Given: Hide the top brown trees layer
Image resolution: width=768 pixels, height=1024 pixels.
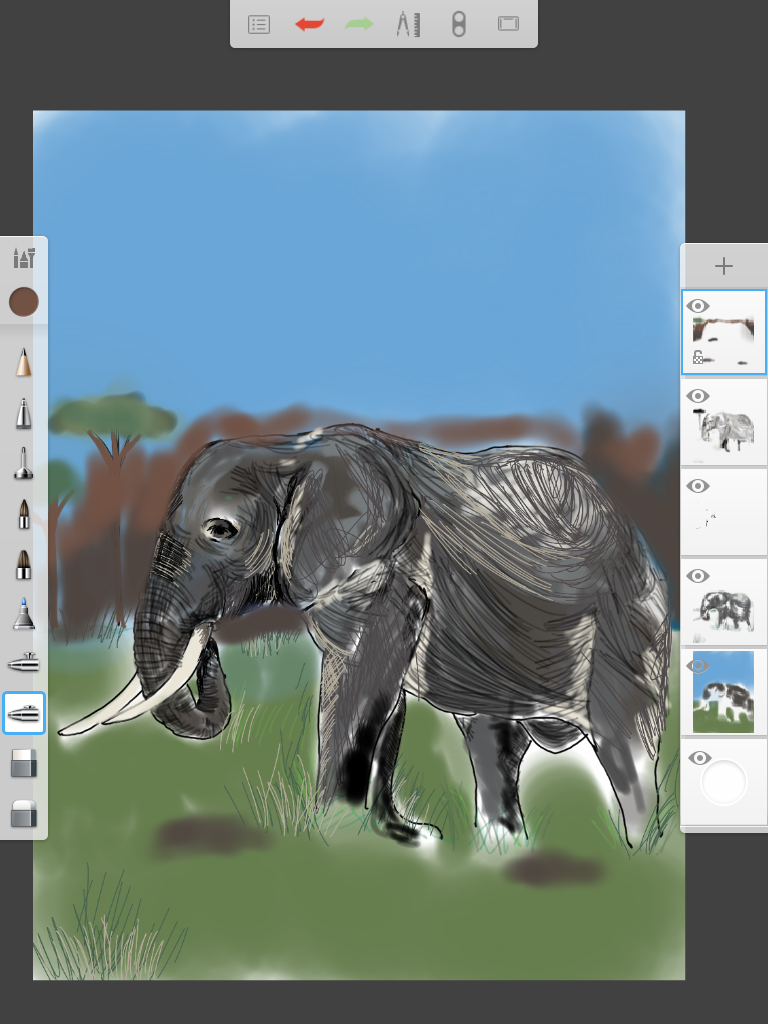Looking at the screenshot, I should tap(698, 306).
